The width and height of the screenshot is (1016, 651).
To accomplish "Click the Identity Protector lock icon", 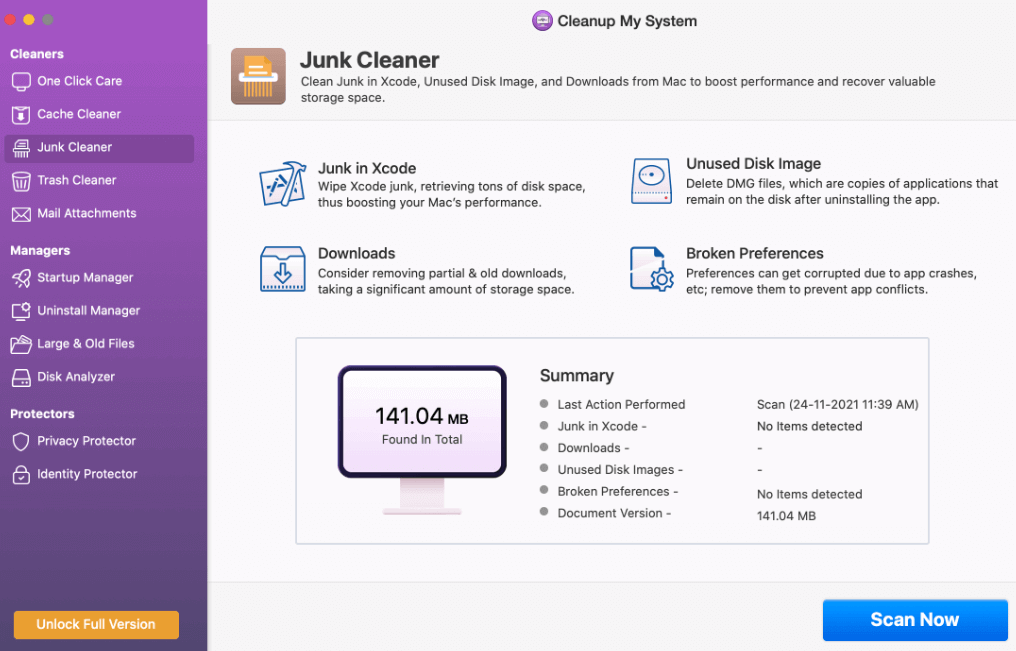I will 21,474.
